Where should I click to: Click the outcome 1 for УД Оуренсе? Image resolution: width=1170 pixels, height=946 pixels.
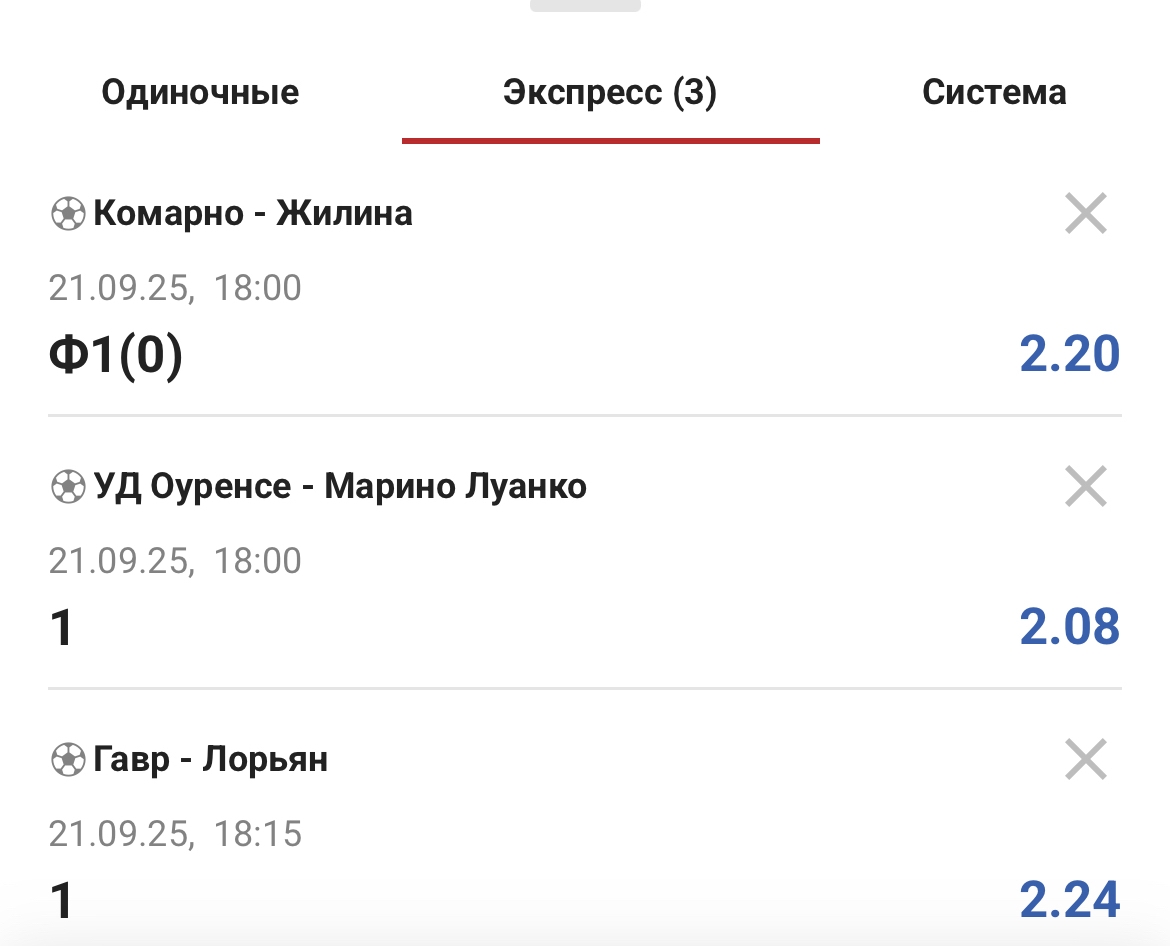point(62,629)
